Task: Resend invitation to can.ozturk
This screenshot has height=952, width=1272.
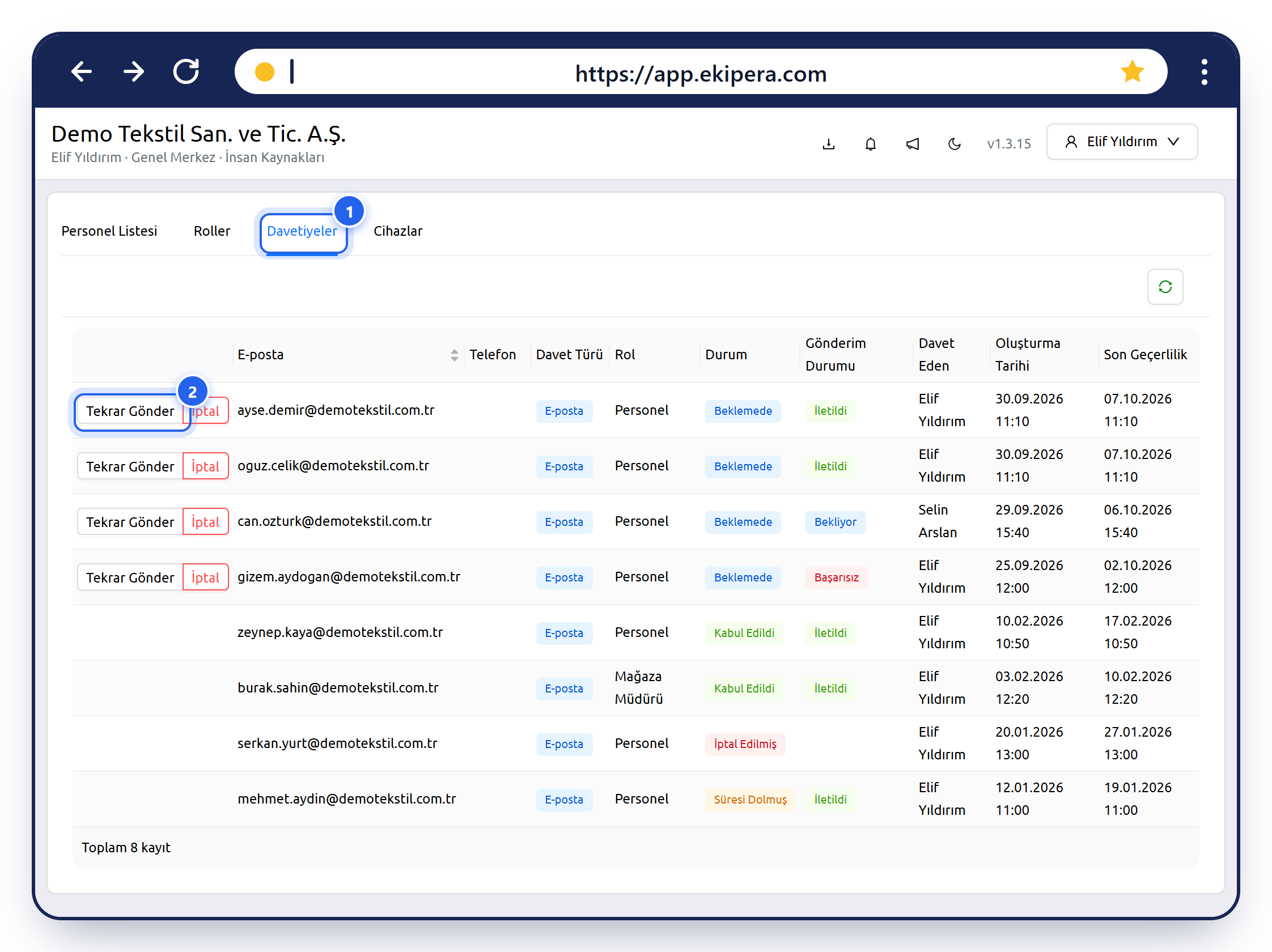Action: click(130, 521)
